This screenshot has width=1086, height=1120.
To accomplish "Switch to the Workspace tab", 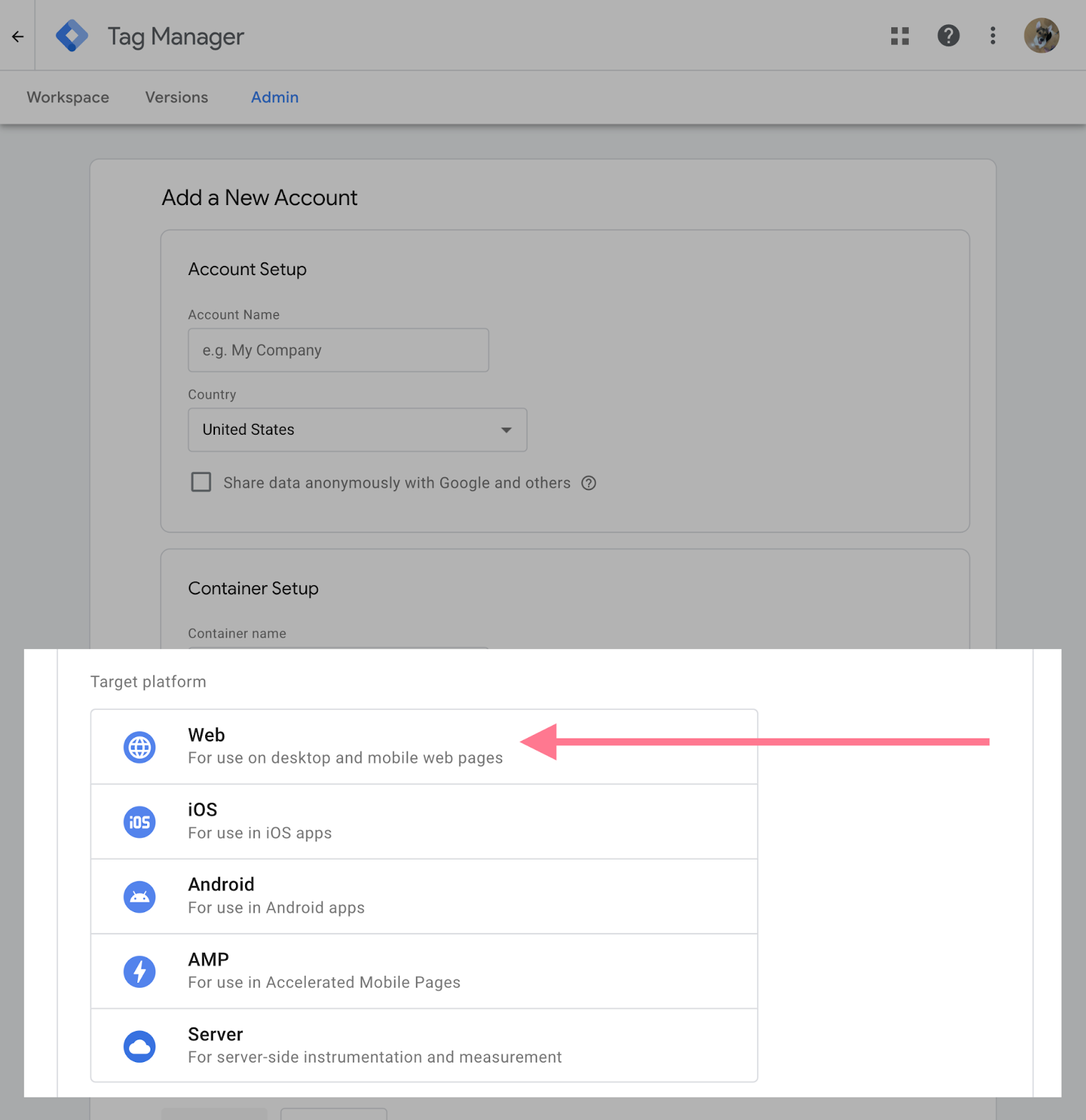I will point(68,97).
